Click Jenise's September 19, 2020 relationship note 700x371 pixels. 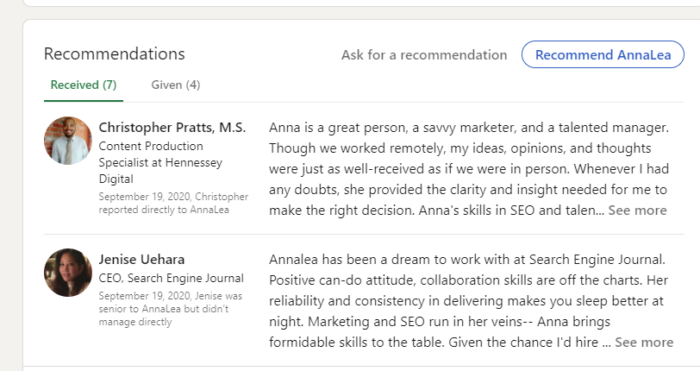[x=170, y=308]
